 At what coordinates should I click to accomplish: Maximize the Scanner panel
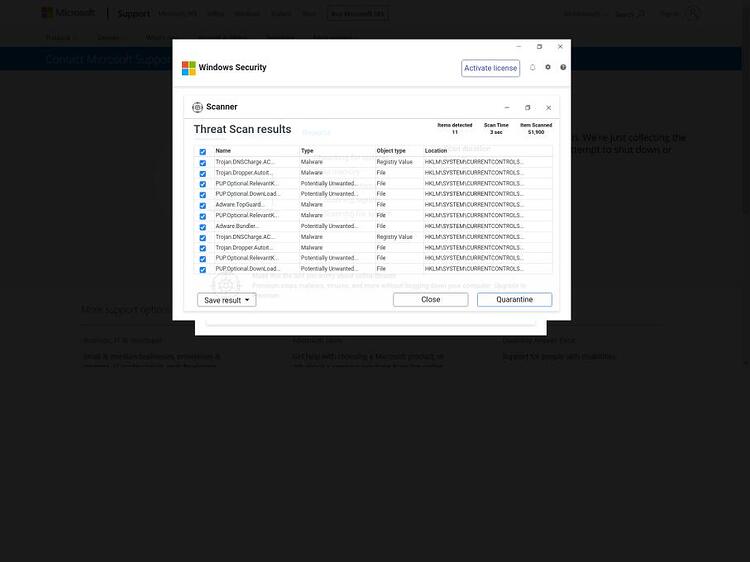tap(528, 108)
